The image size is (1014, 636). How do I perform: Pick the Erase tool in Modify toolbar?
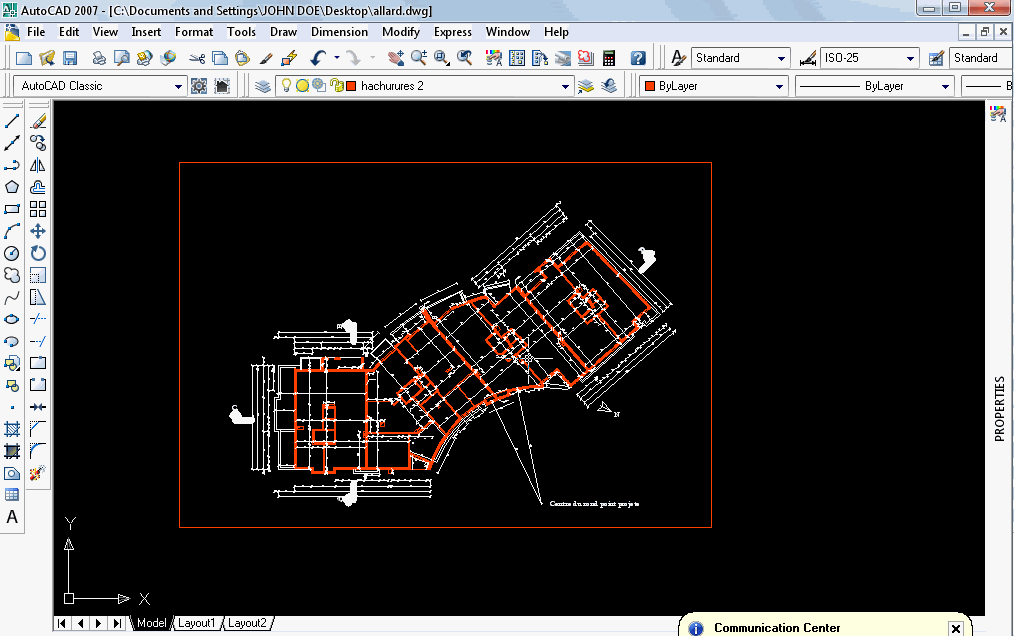38,121
